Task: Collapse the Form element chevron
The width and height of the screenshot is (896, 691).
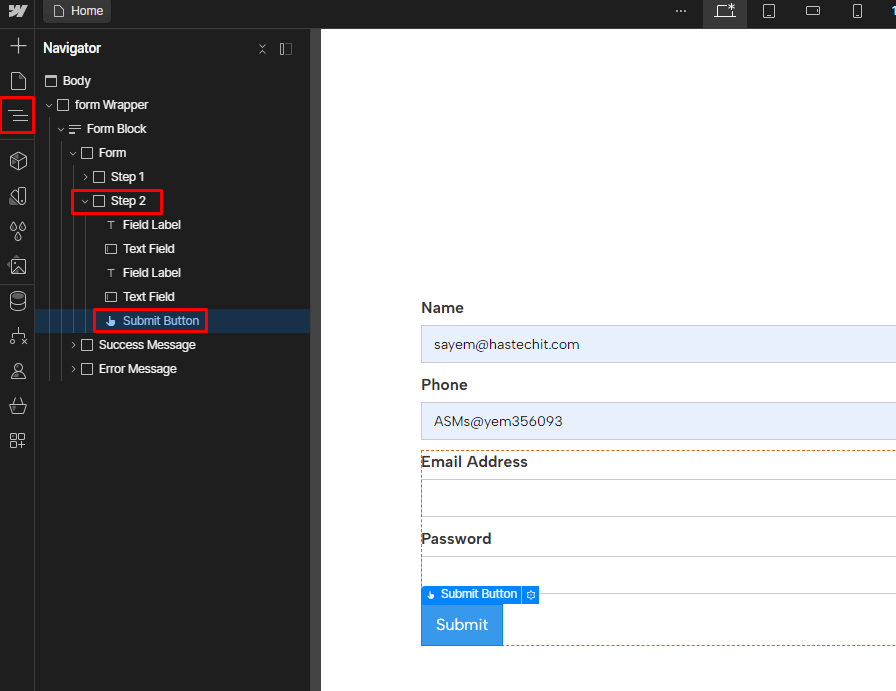Action: coord(73,153)
